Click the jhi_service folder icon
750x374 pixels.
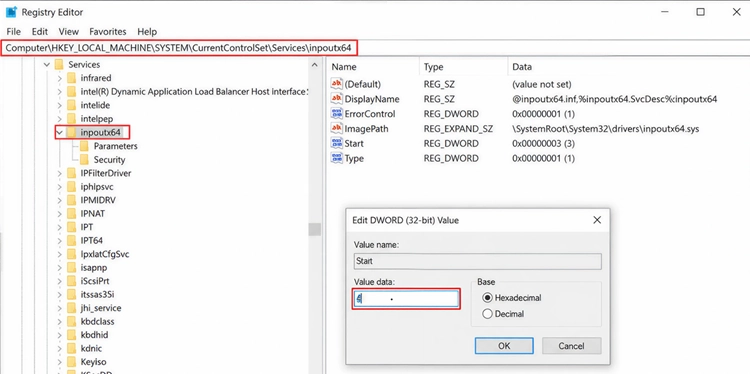click(x=71, y=308)
